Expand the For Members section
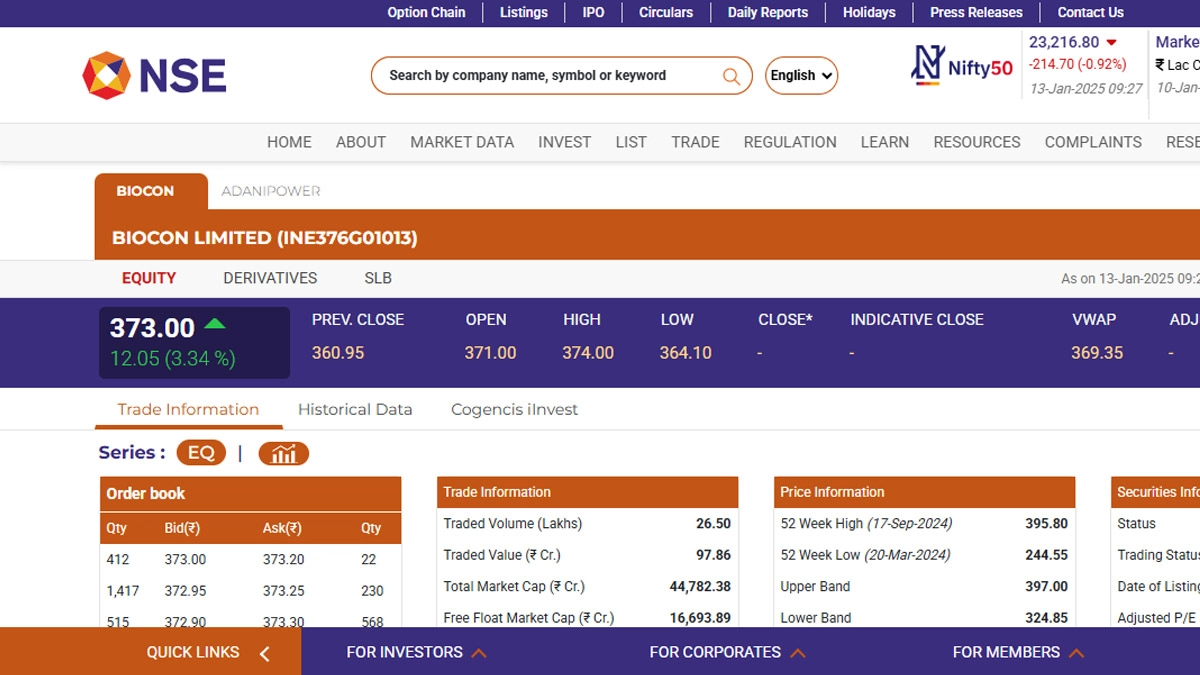 pyautogui.click(x=1018, y=652)
